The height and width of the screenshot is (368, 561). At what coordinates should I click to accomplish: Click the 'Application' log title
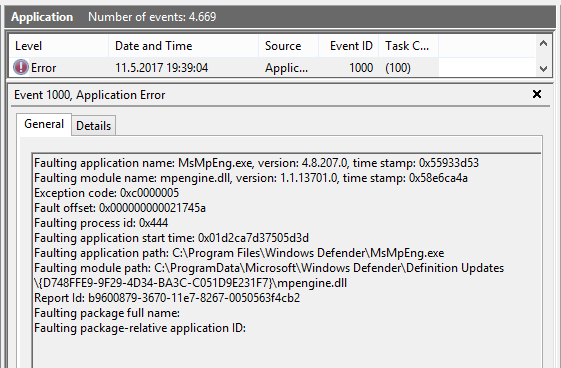click(x=42, y=17)
